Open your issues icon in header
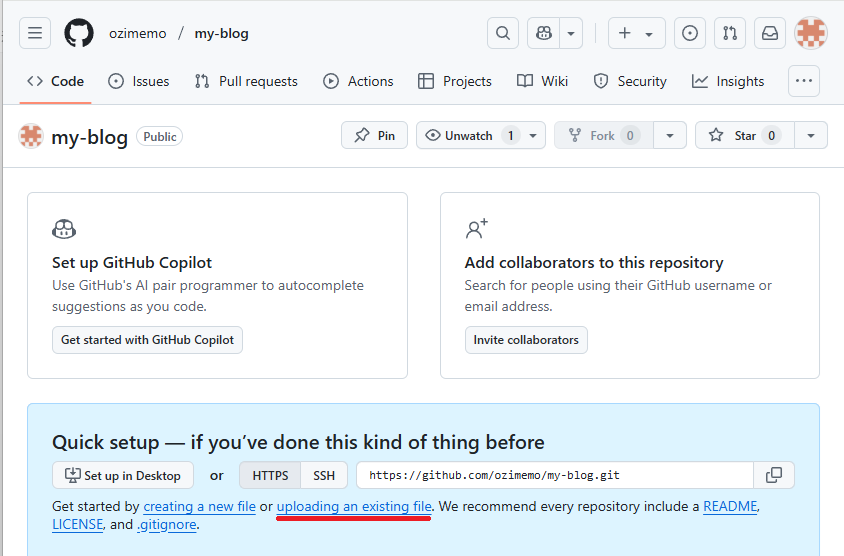Image resolution: width=844 pixels, height=556 pixels. [x=690, y=33]
